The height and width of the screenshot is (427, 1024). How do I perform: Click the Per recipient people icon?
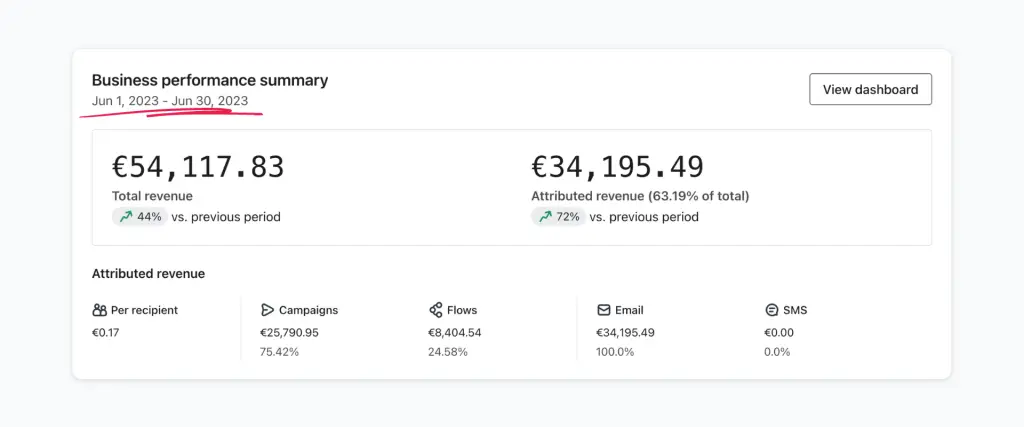tap(99, 310)
